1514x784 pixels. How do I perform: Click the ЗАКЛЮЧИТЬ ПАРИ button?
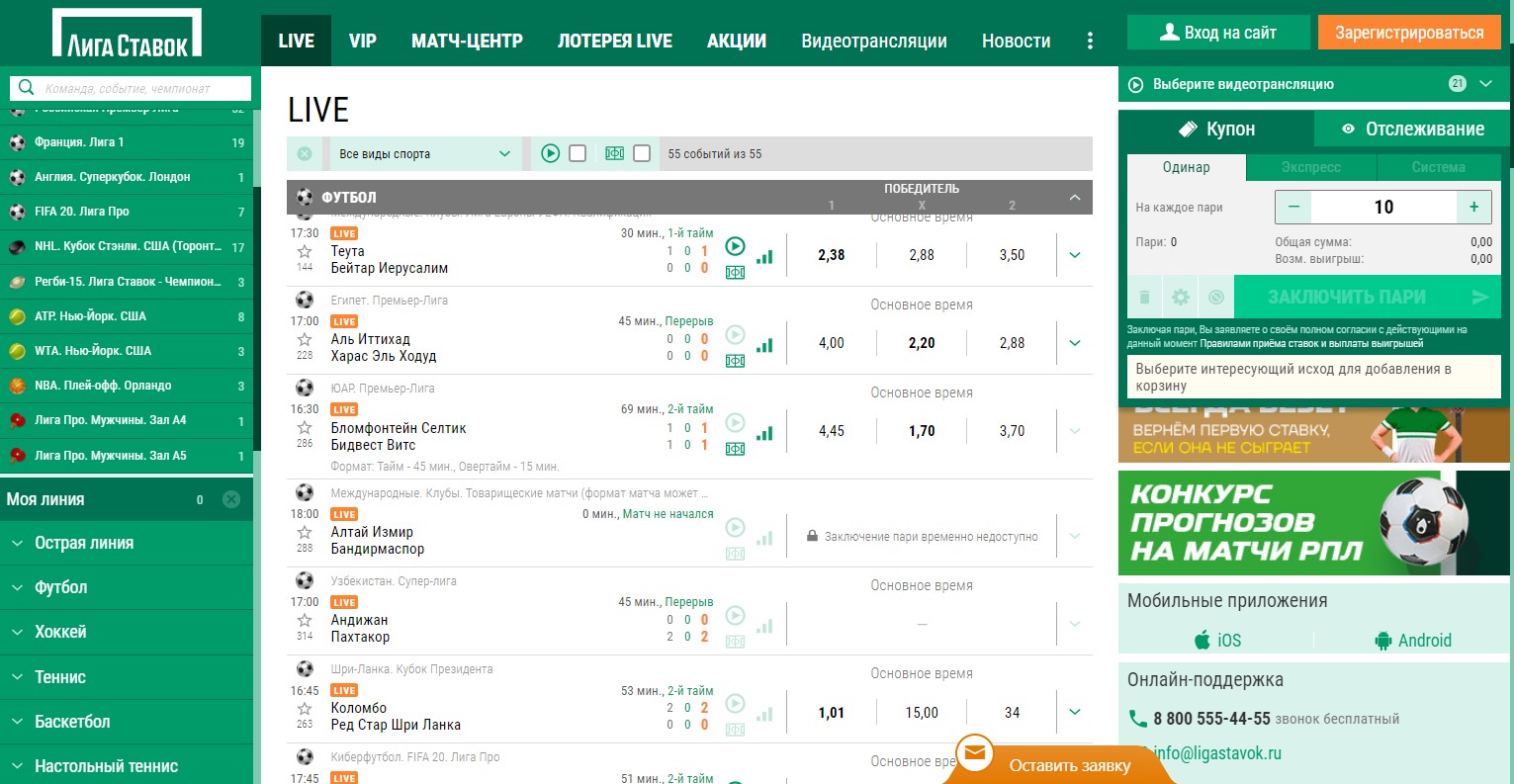pos(1367,297)
